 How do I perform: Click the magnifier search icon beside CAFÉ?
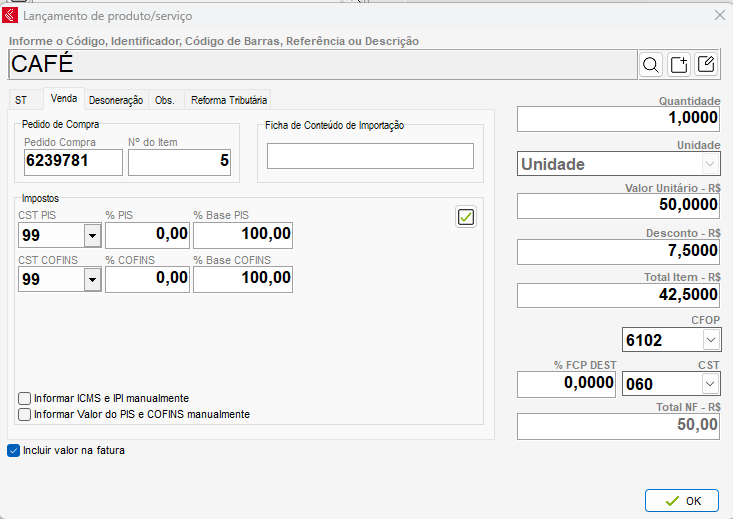click(651, 65)
